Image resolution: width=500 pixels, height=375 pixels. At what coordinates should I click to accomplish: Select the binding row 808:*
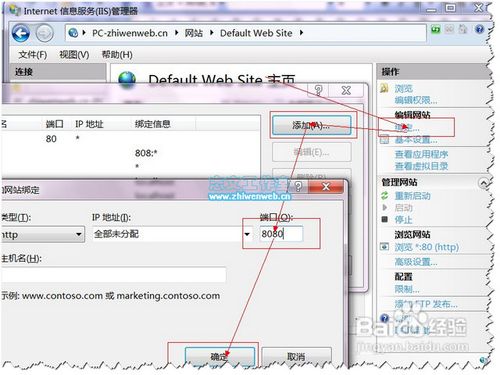click(x=130, y=153)
